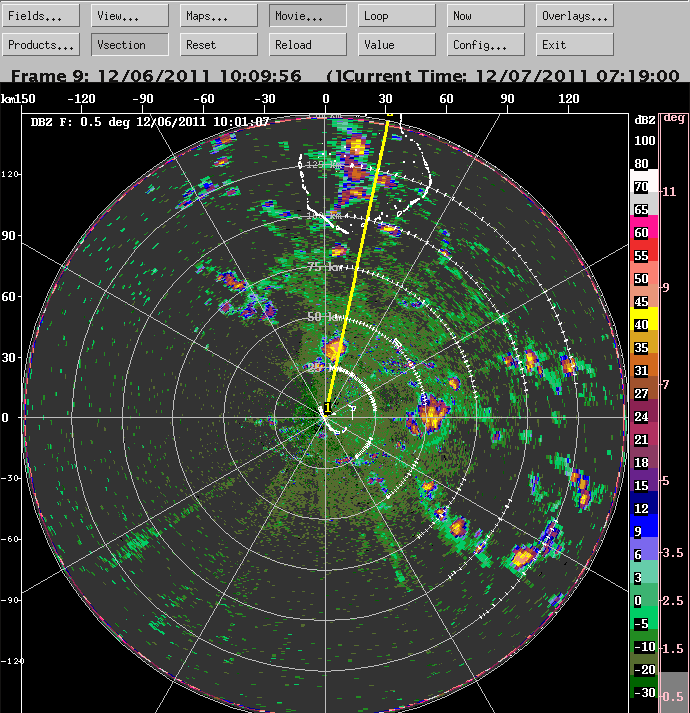690x713 pixels.
Task: Open the Config... dialog
Action: pos(486,45)
